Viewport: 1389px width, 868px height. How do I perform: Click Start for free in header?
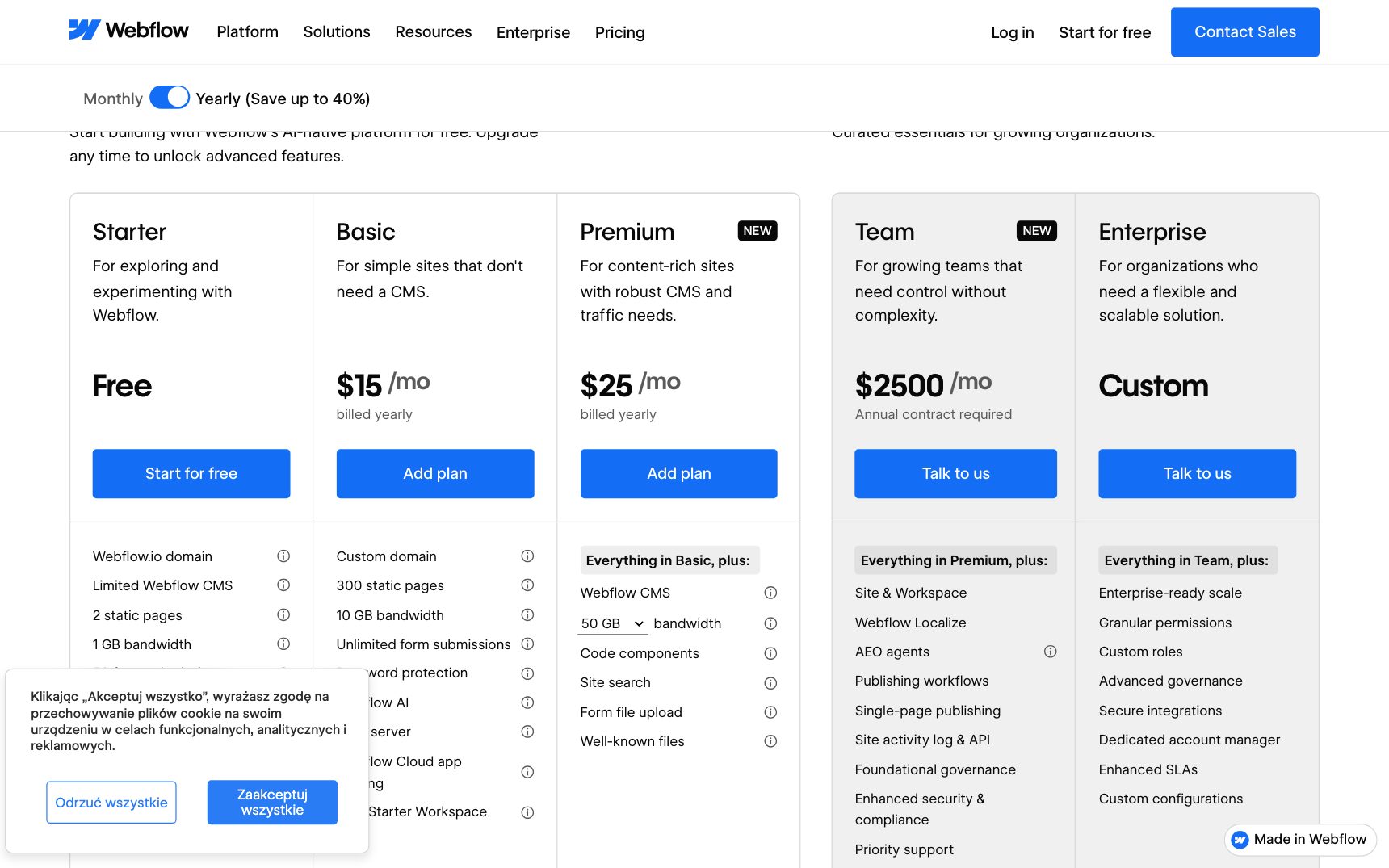pyautogui.click(x=1105, y=32)
